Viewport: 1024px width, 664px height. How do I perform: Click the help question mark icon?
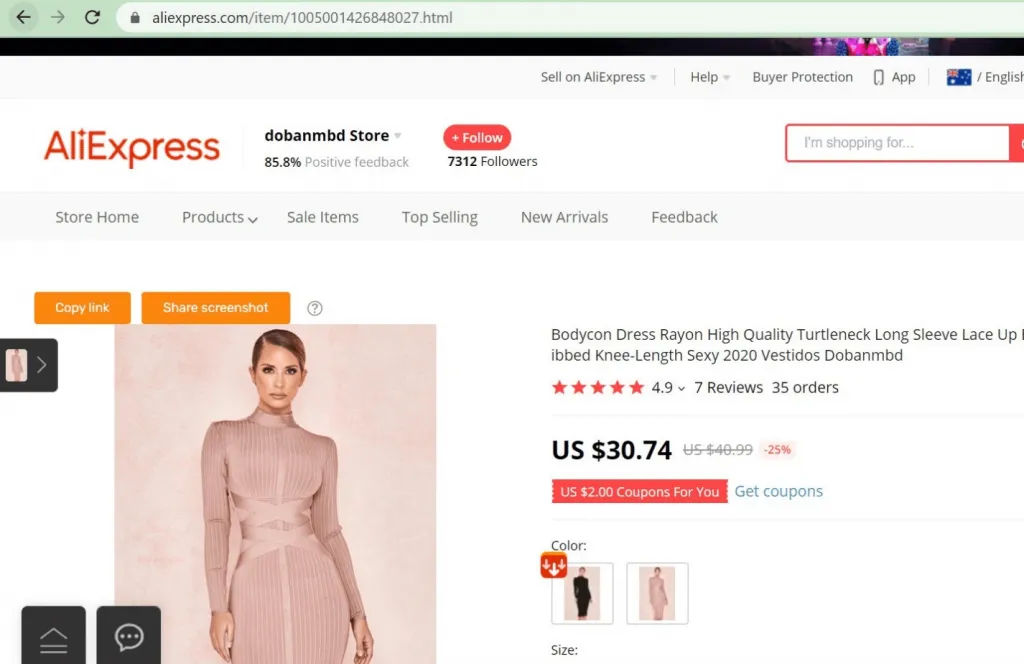pyautogui.click(x=315, y=308)
